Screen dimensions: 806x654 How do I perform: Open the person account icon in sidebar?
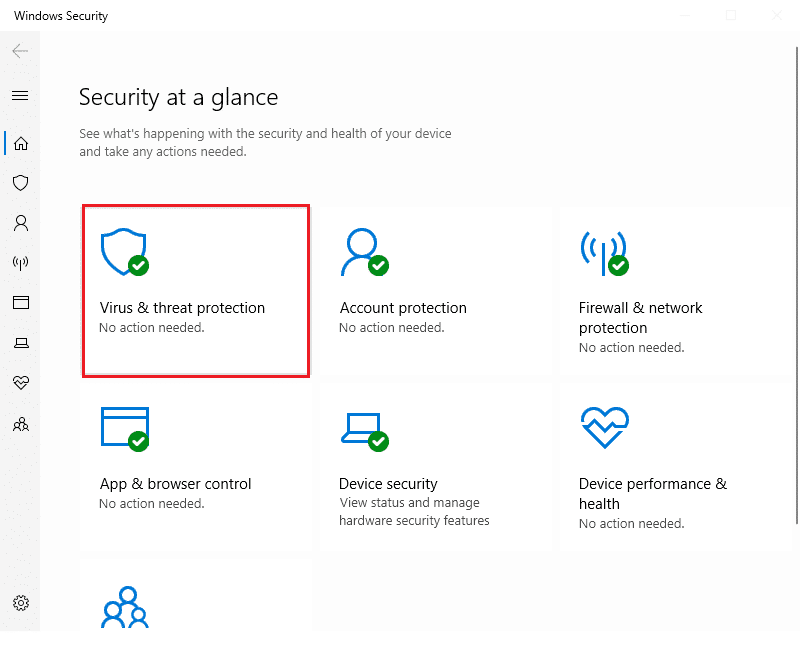pyautogui.click(x=20, y=223)
